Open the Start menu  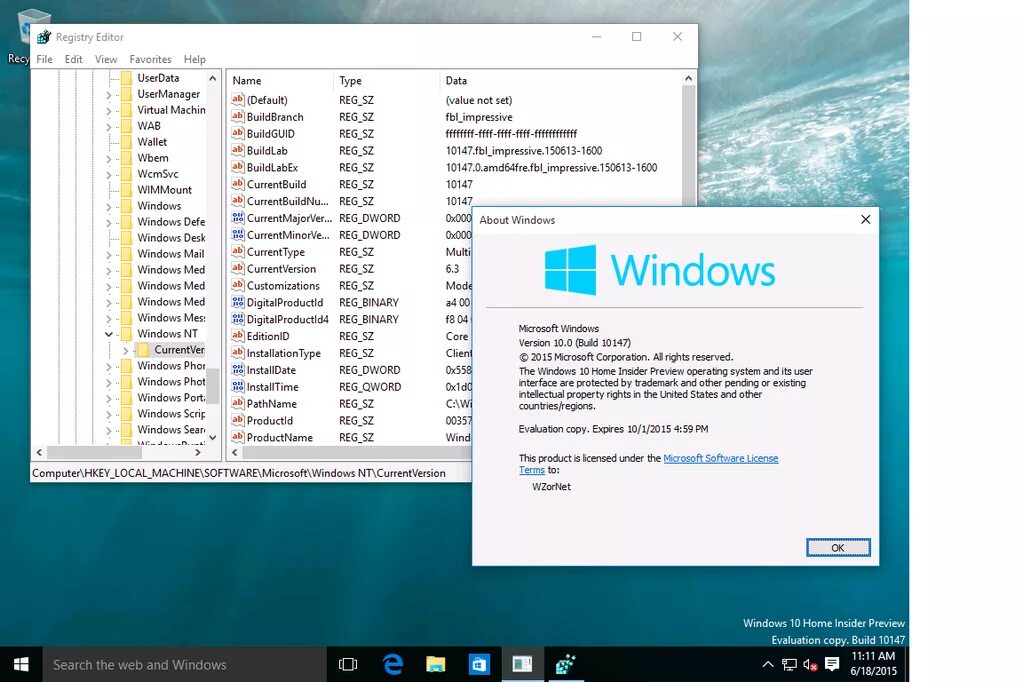(20, 664)
